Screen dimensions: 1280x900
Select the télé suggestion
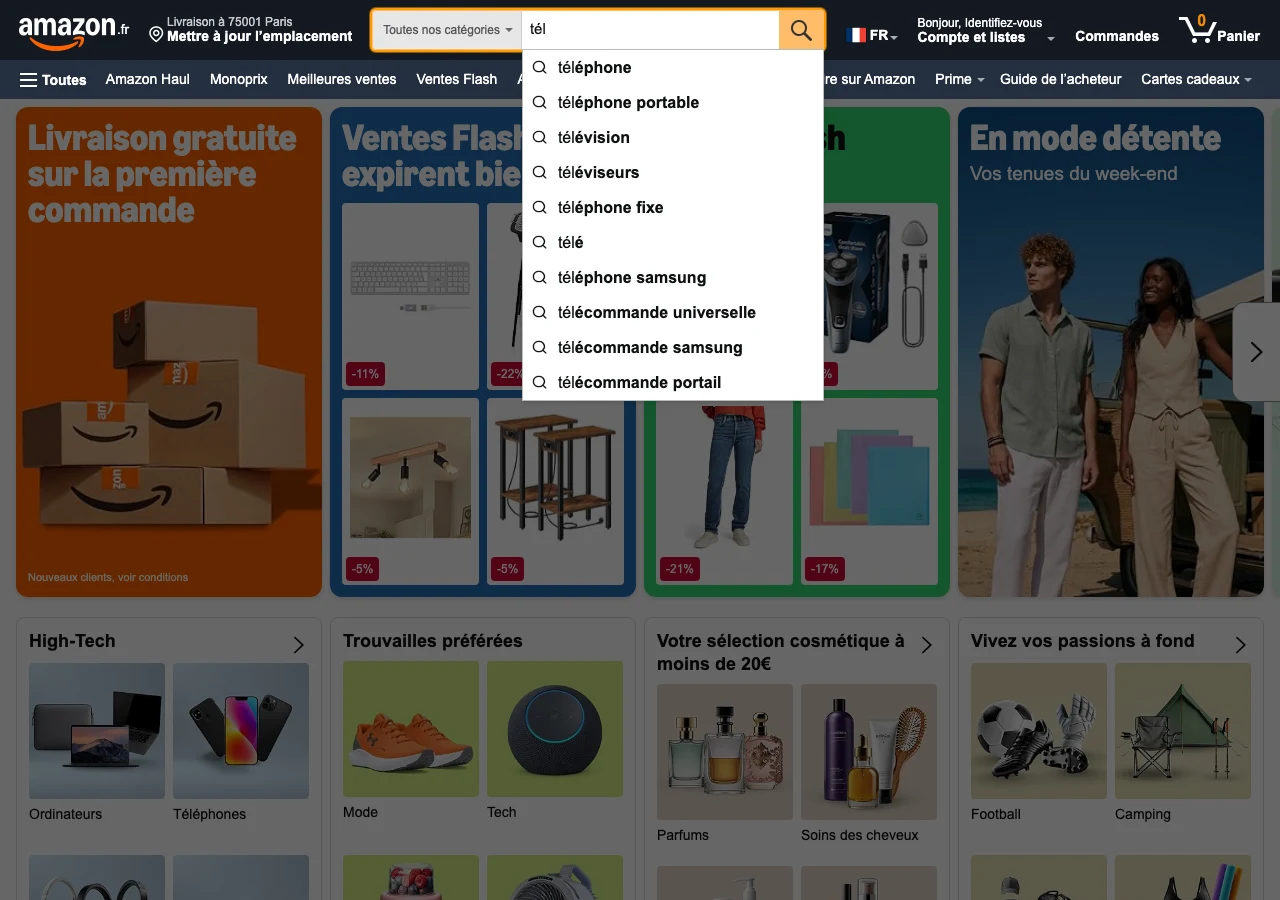click(672, 242)
